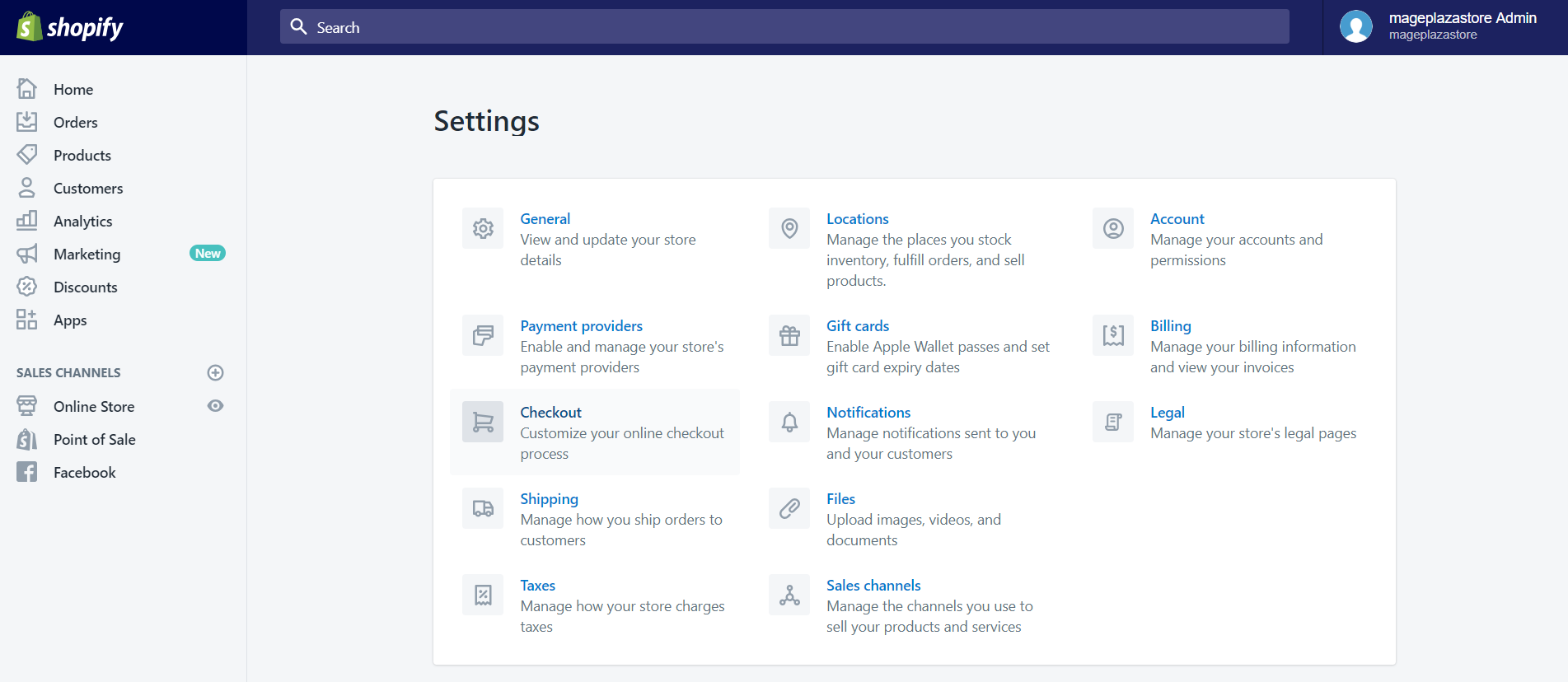This screenshot has height=682, width=1568.
Task: Open Billing settings link
Action: coord(1170,325)
